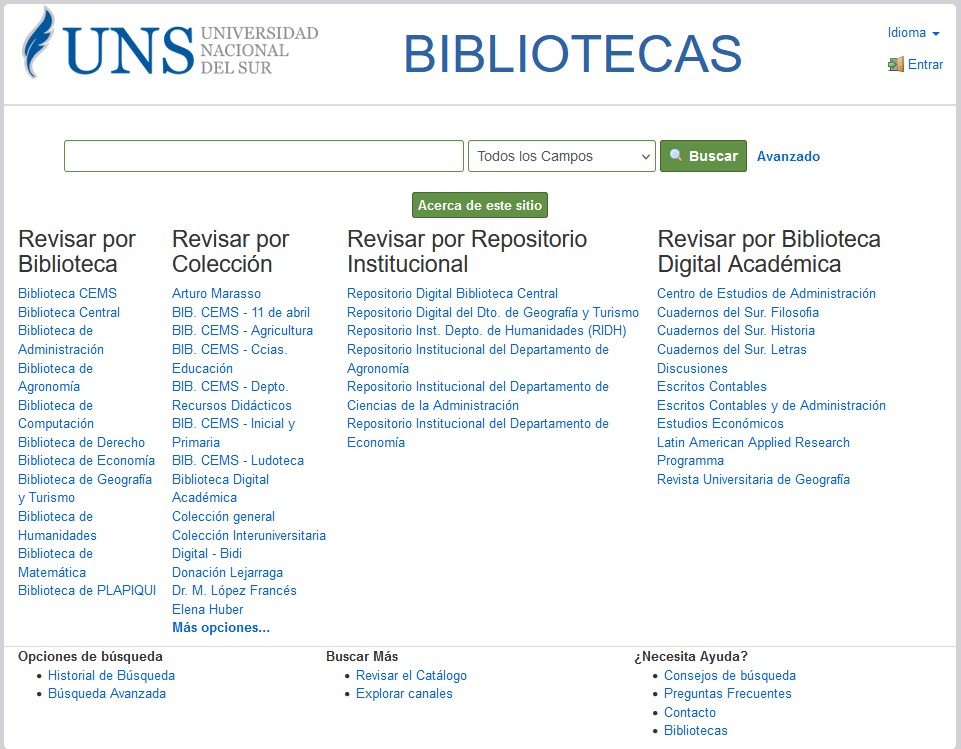Open Donación Lejarraga collection
This screenshot has width=961, height=749.
pyautogui.click(x=227, y=572)
